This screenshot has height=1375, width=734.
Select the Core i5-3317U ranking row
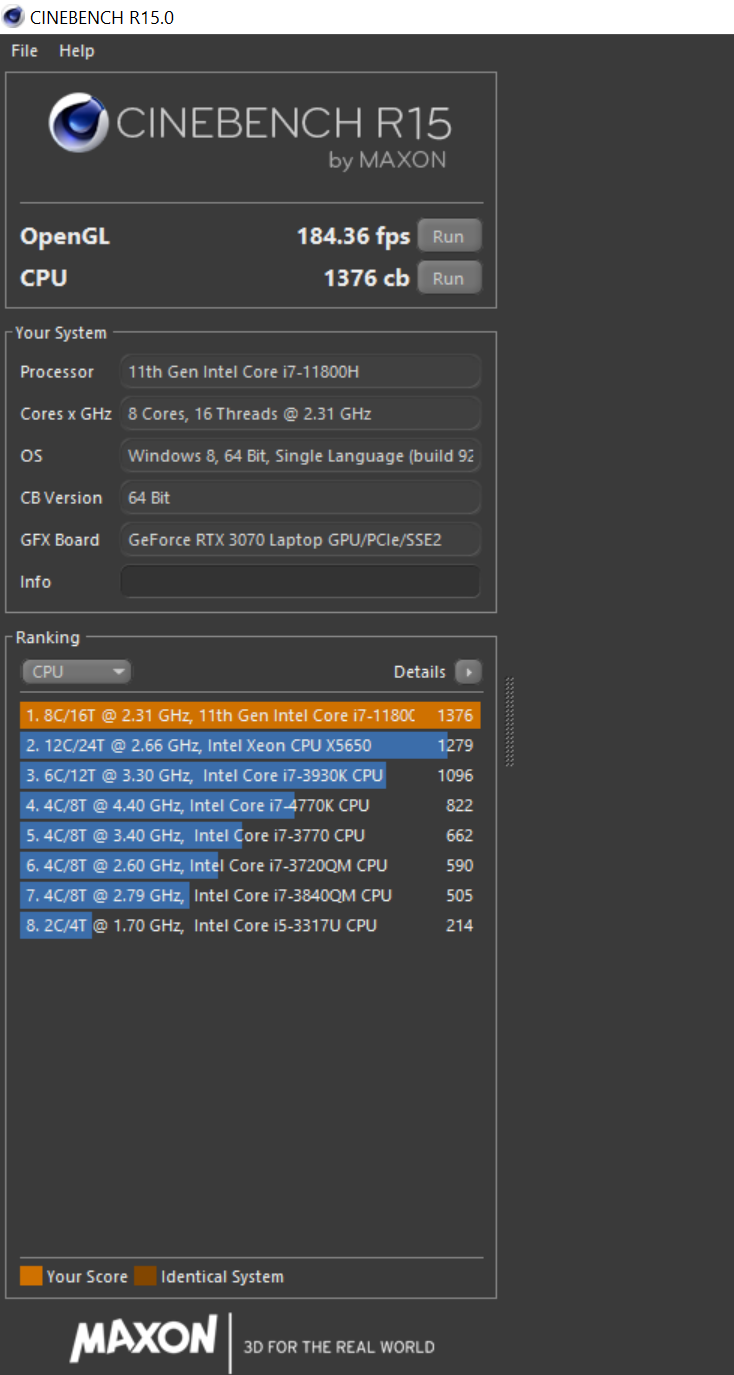[x=250, y=925]
